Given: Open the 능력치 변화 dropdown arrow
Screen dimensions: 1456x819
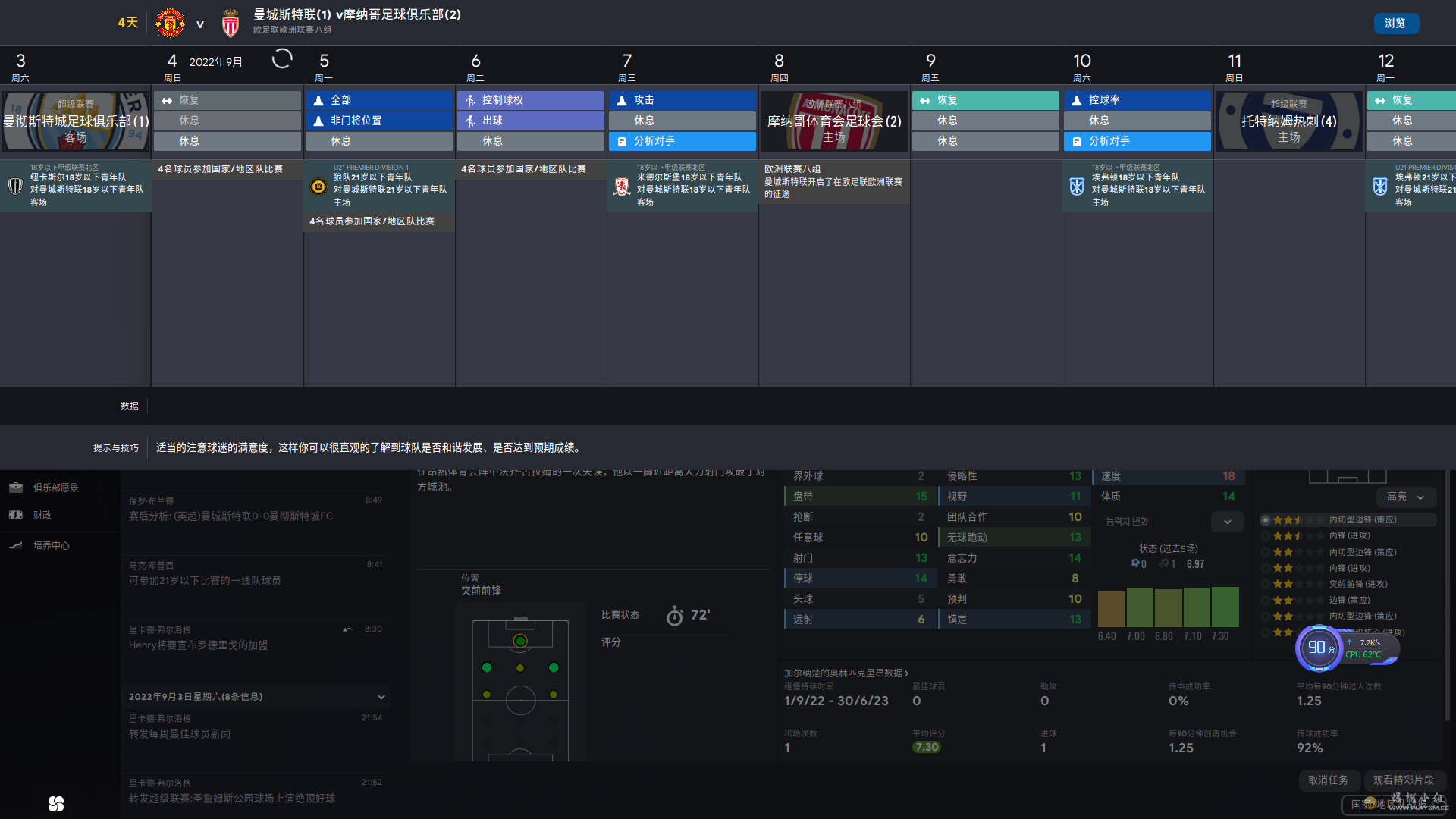Looking at the screenshot, I should pyautogui.click(x=1227, y=522).
